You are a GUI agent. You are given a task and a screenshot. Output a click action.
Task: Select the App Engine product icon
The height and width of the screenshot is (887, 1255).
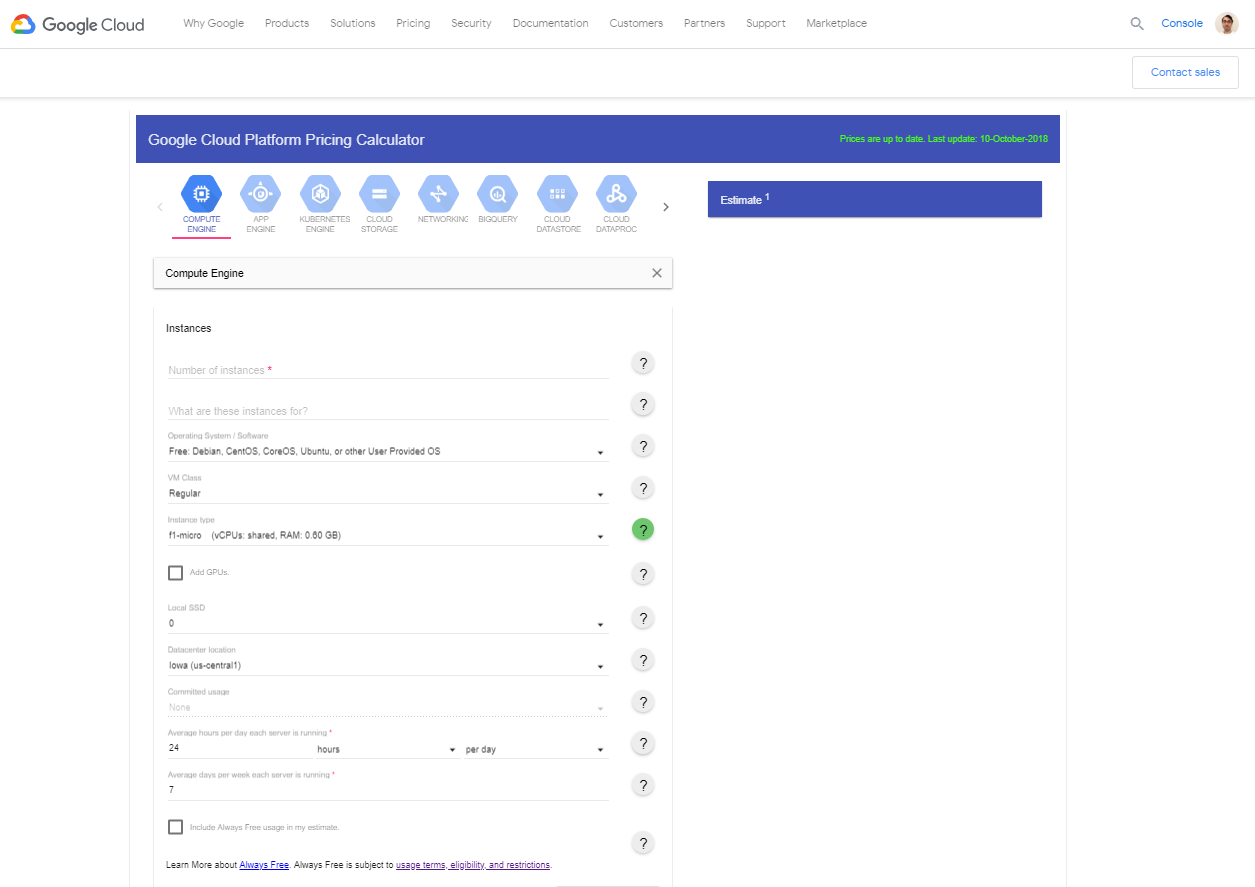(261, 194)
